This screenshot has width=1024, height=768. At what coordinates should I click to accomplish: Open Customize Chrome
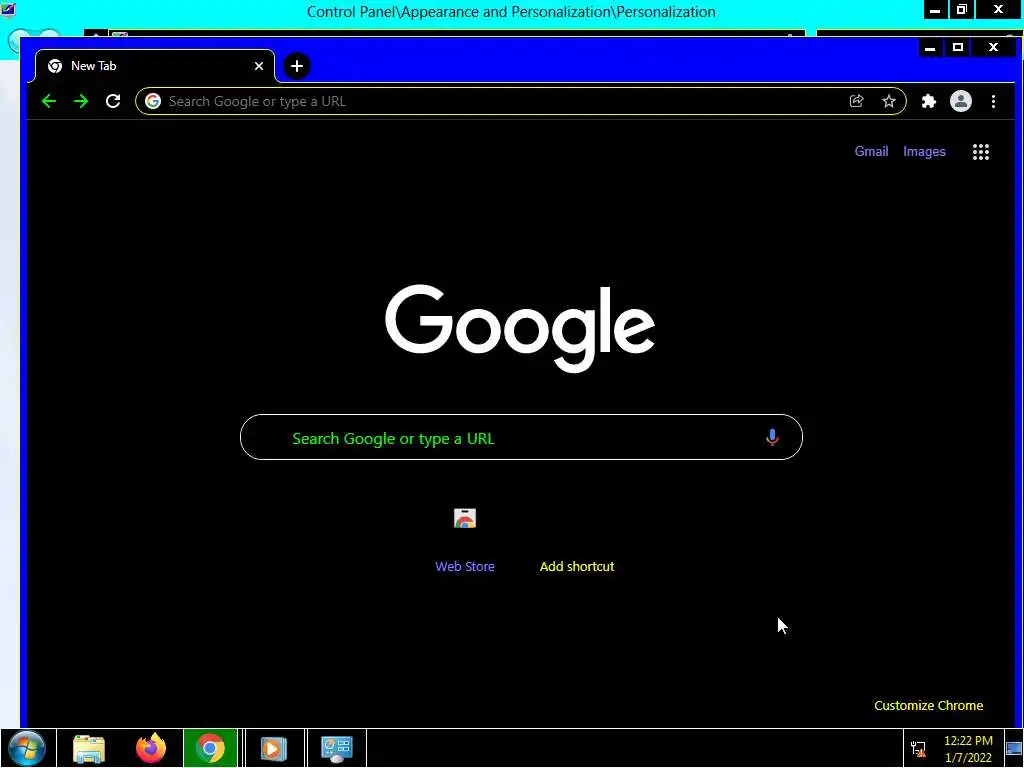click(x=928, y=705)
